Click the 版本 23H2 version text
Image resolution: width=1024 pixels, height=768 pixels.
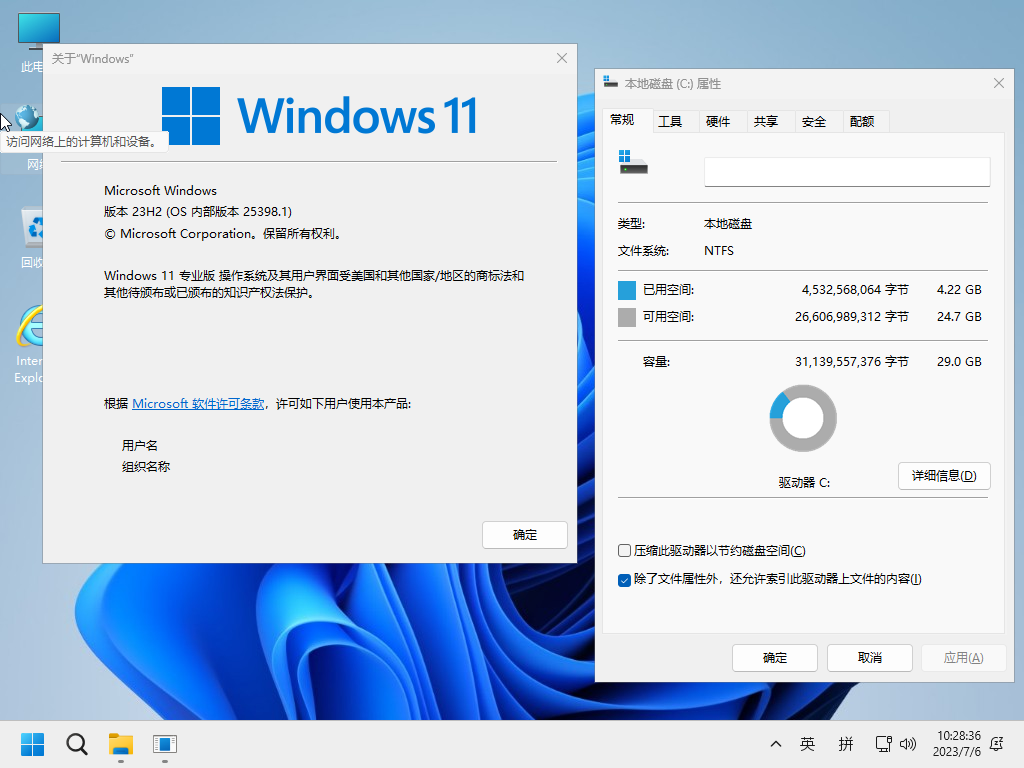coord(198,212)
